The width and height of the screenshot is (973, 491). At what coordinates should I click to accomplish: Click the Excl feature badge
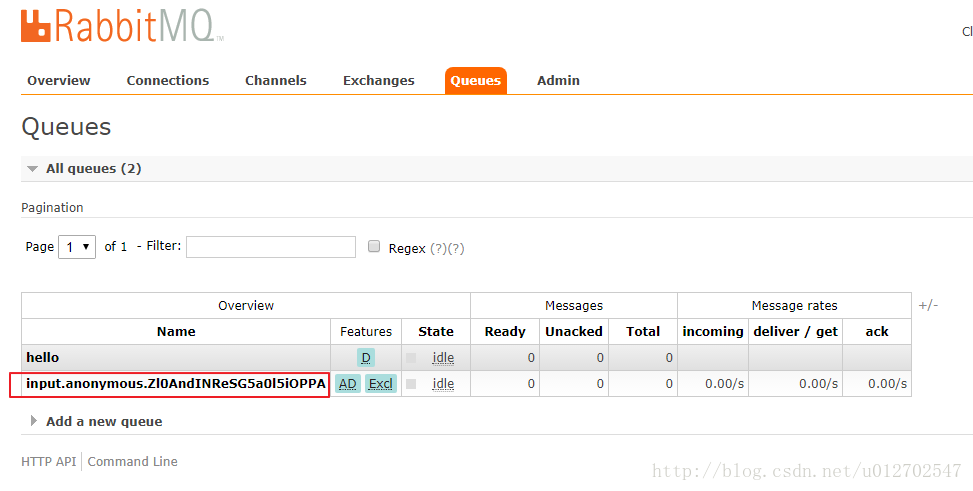tap(381, 384)
